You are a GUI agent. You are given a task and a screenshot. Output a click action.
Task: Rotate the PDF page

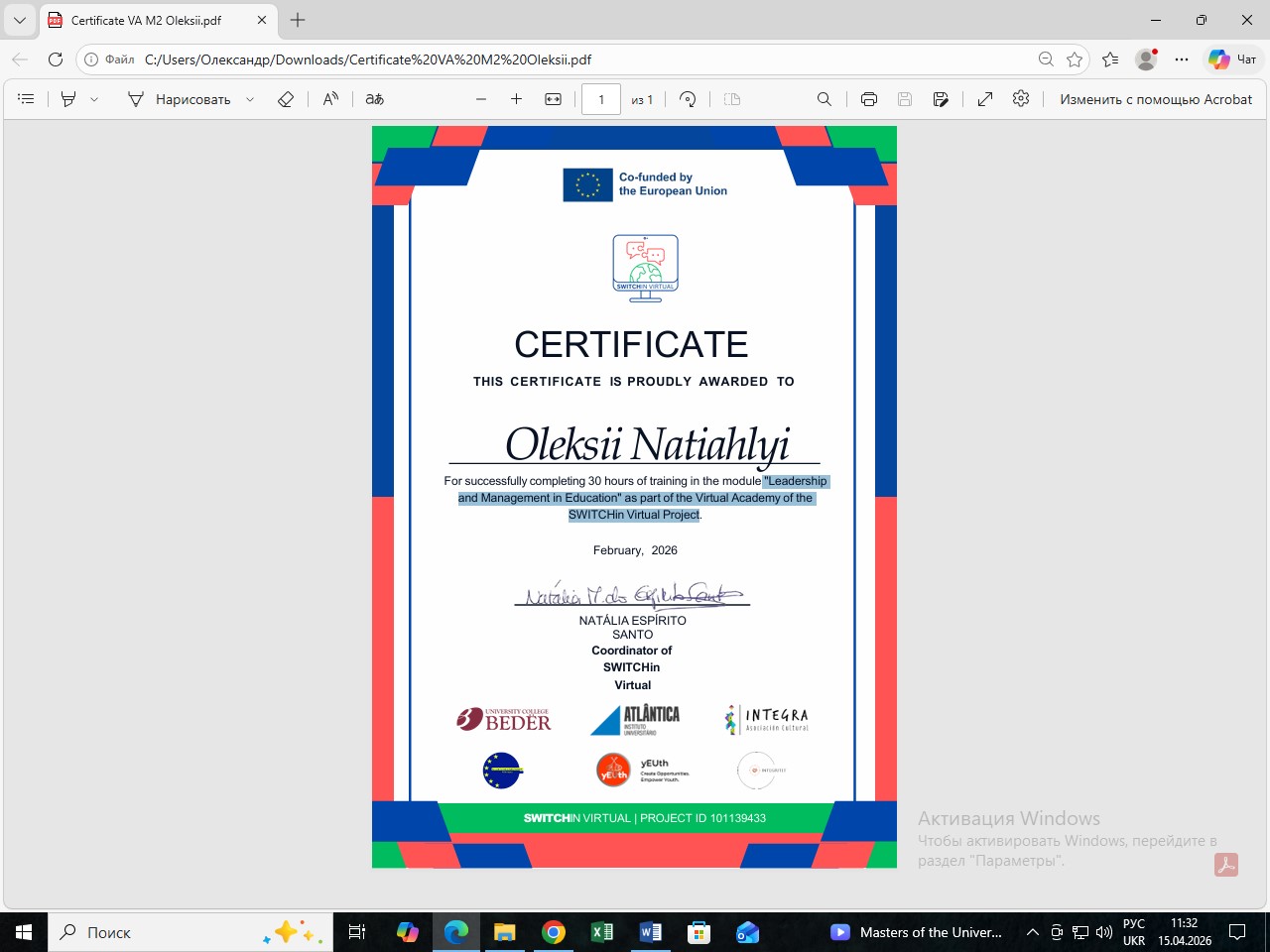tap(688, 99)
